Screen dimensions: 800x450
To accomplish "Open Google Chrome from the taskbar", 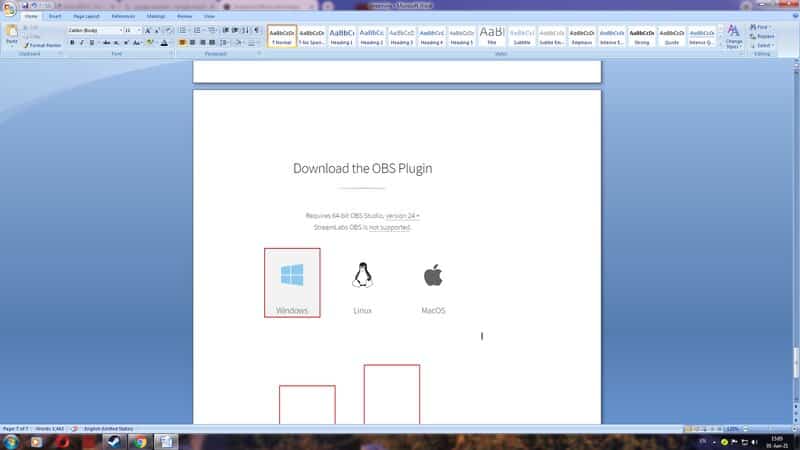I will point(140,441).
